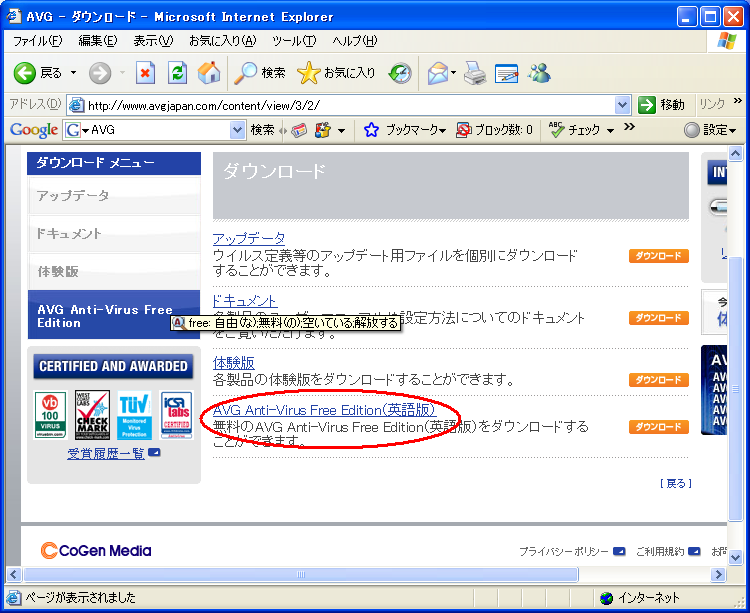
Task: Open the プライバシーポリシー footer link
Action: (563, 552)
